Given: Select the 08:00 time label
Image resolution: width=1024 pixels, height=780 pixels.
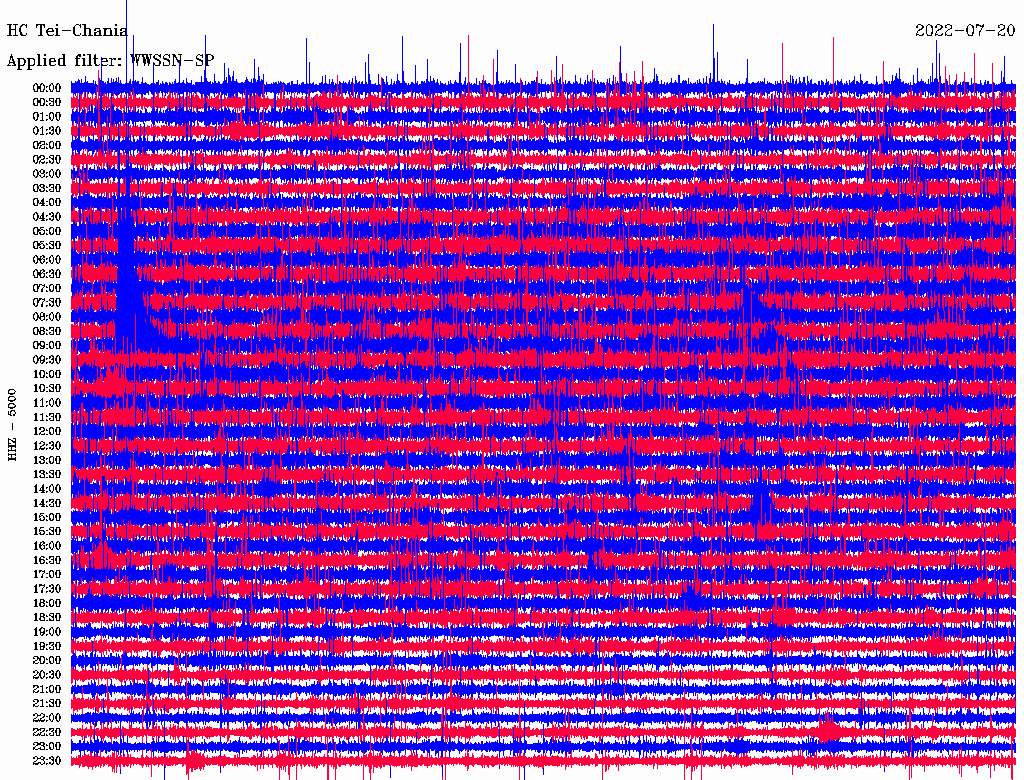Looking at the screenshot, I should pyautogui.click(x=46, y=317).
